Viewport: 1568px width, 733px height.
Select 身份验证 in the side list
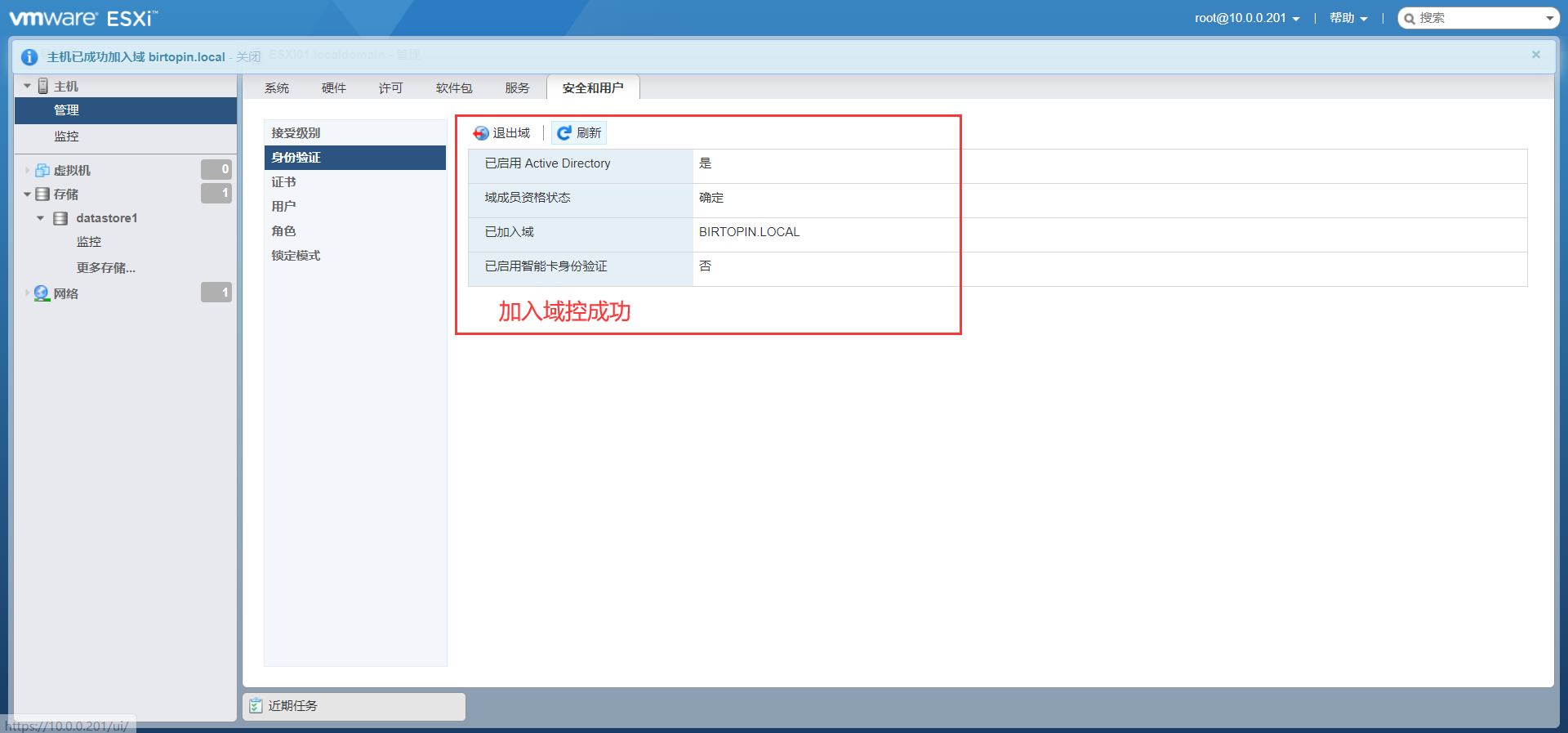coord(355,158)
